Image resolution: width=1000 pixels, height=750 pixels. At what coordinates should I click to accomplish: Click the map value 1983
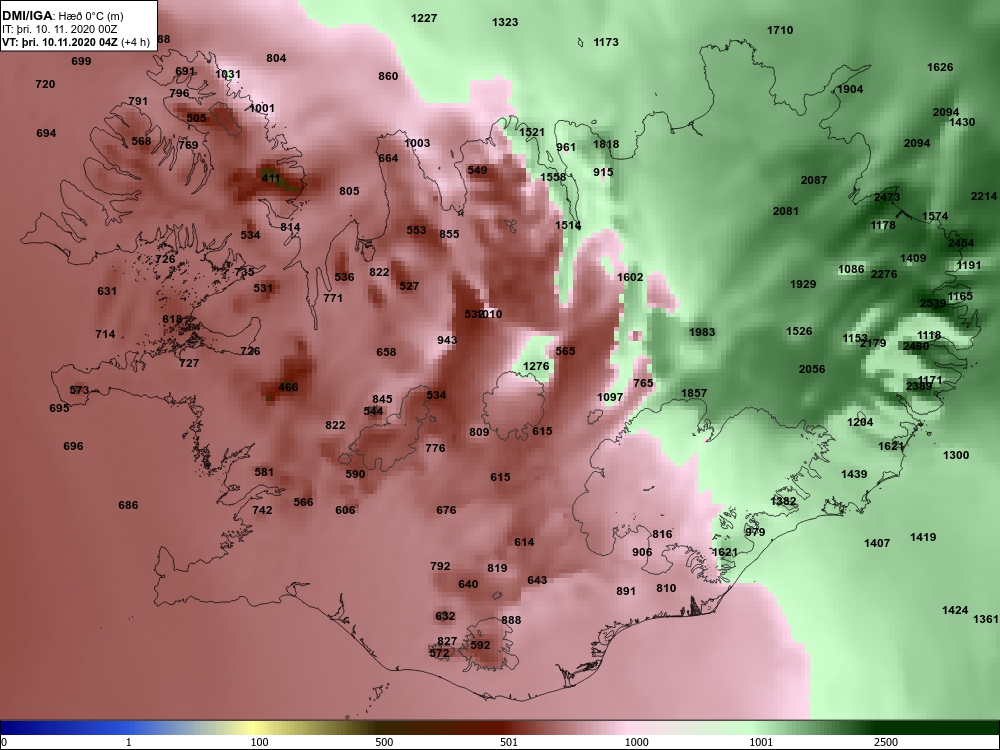coord(702,332)
